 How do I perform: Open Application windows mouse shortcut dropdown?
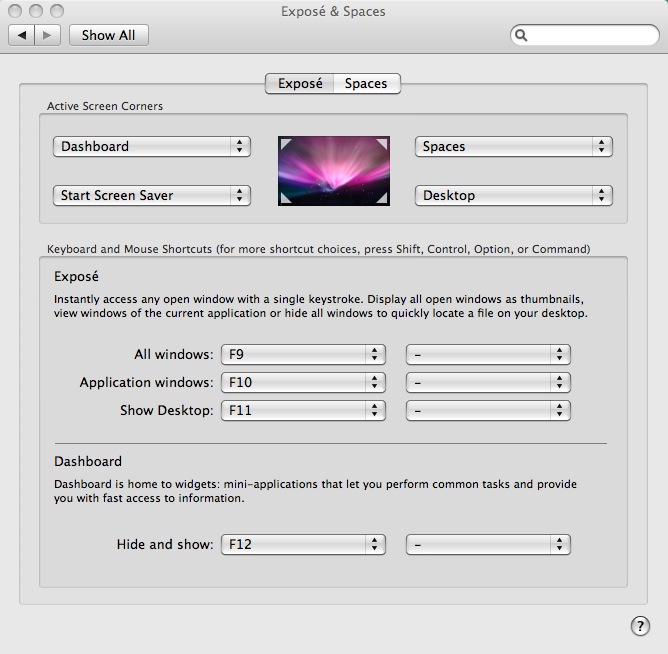(x=488, y=383)
